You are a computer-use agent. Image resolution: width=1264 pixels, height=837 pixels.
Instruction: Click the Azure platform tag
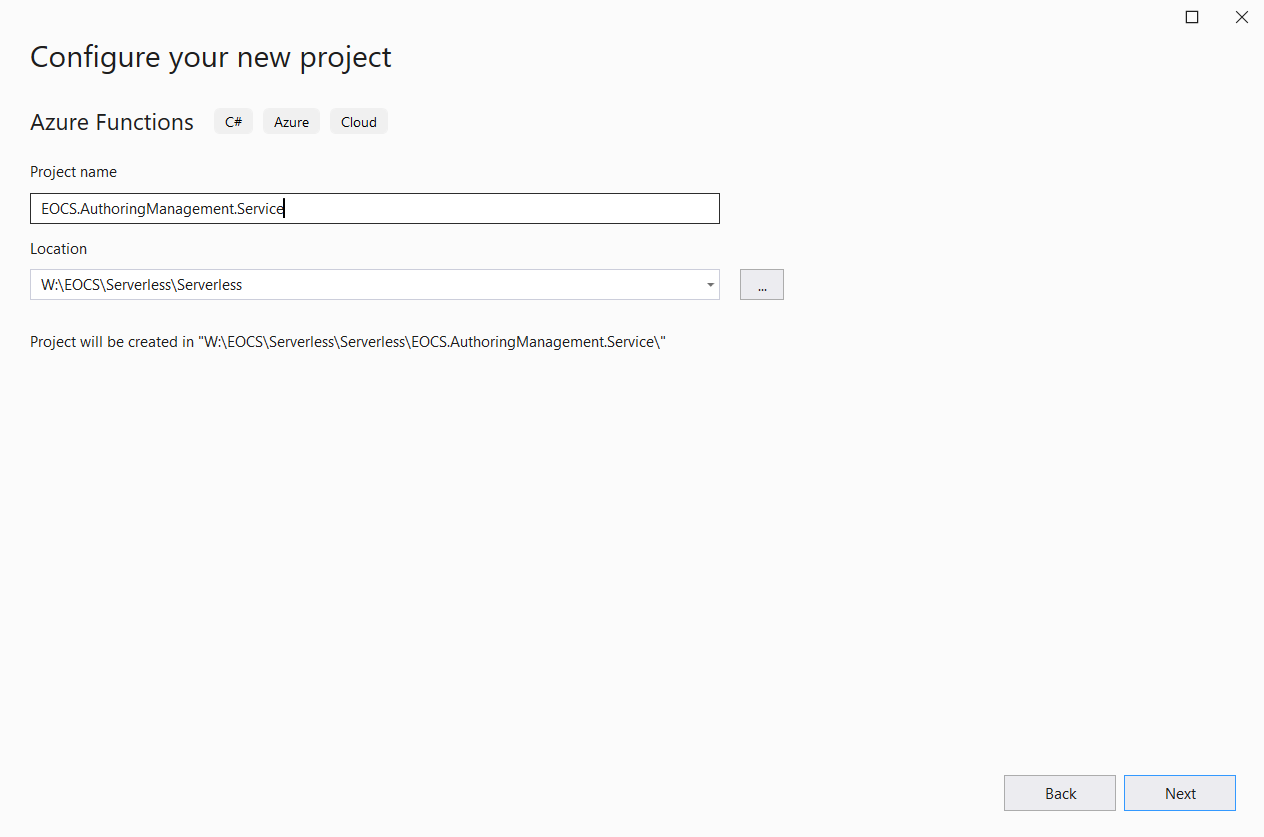click(x=291, y=121)
